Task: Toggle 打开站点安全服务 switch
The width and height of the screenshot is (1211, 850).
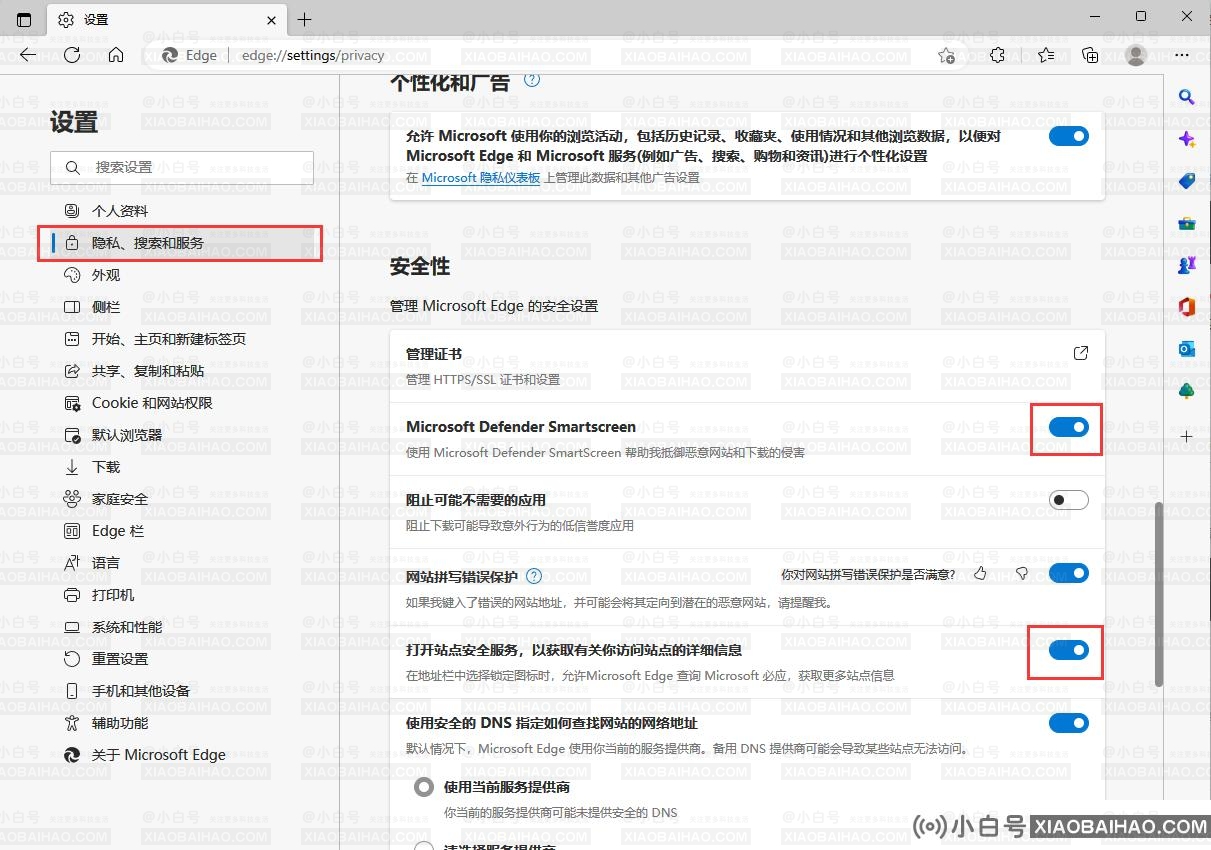Action: (1068, 651)
